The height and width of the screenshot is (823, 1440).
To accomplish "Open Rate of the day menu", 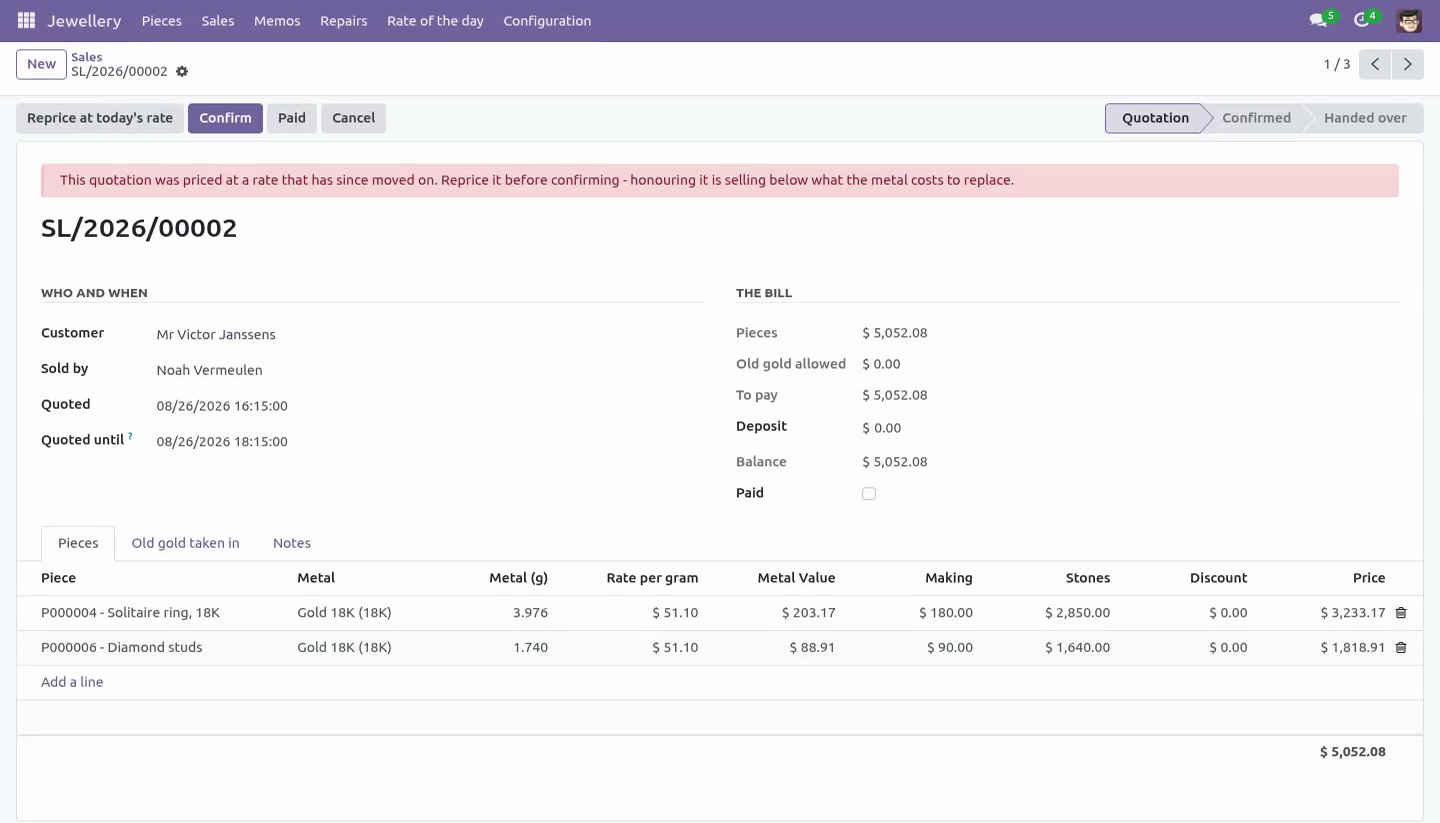I will click(x=435, y=20).
